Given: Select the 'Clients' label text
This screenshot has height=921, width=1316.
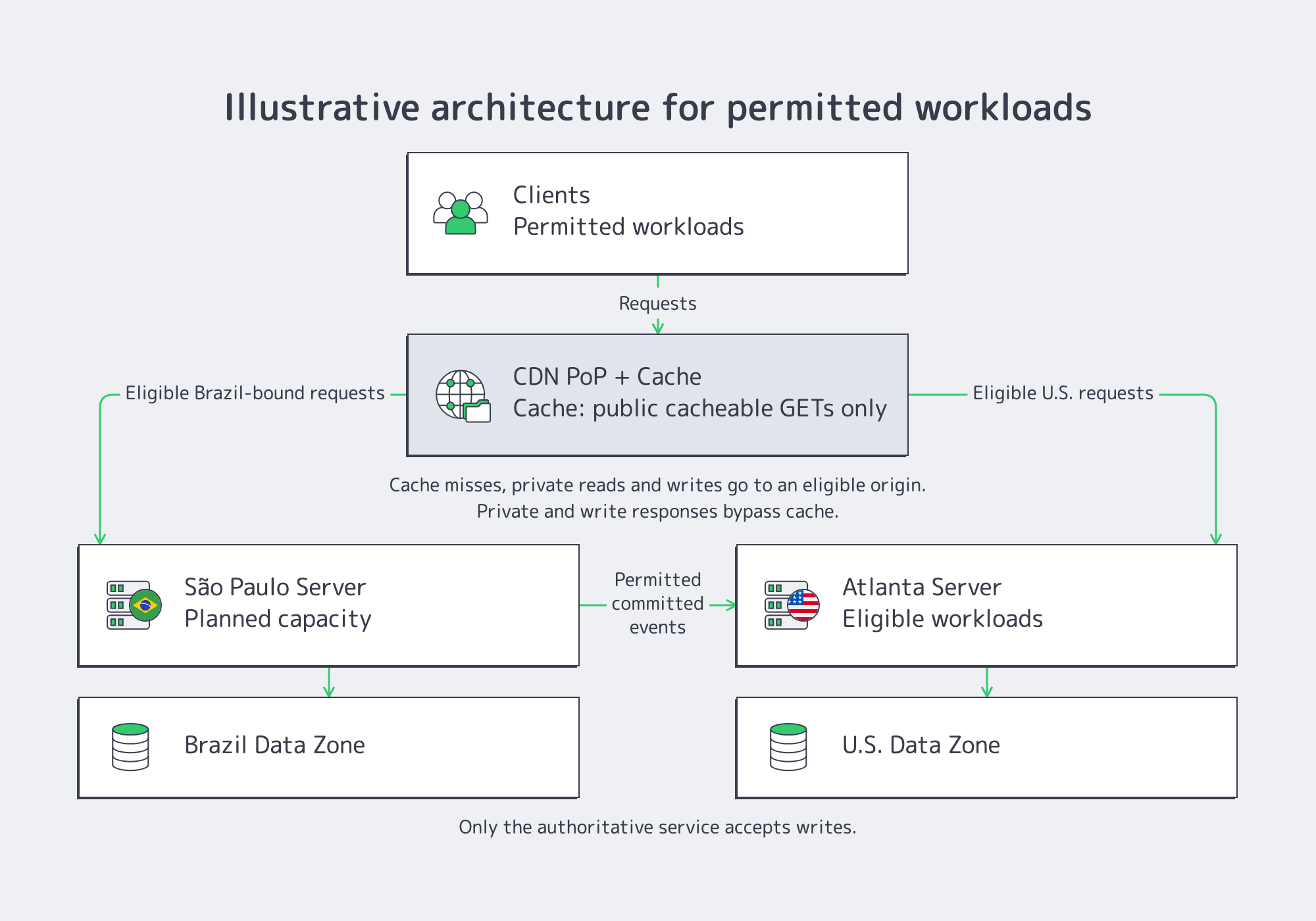Looking at the screenshot, I should click(x=551, y=195).
